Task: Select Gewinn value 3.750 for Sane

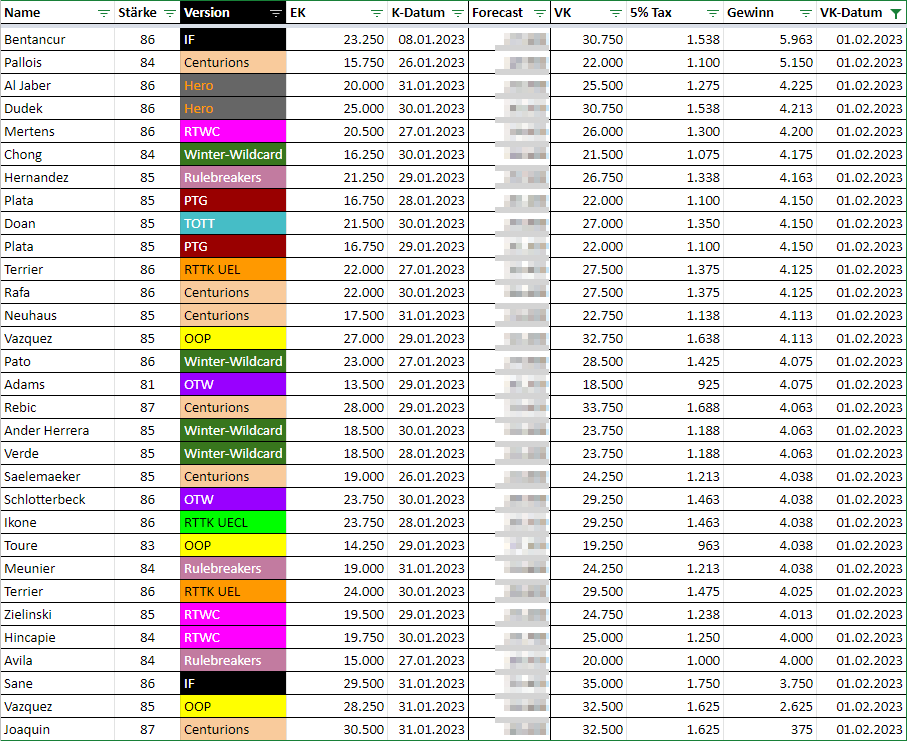Action: coord(770,684)
